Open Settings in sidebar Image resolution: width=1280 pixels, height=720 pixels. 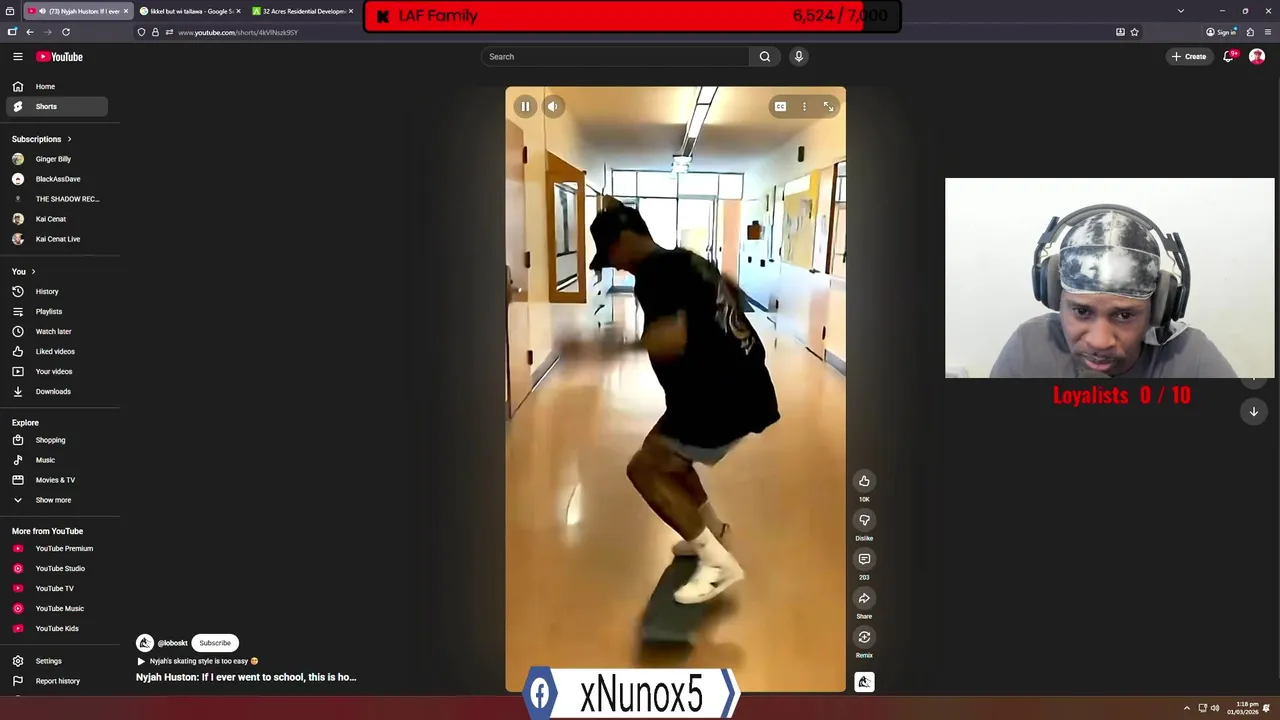pyautogui.click(x=57, y=661)
